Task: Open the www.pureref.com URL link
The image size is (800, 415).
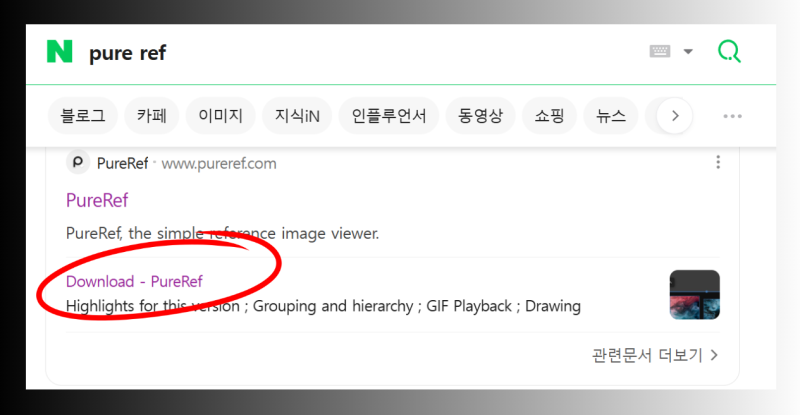Action: coord(219,164)
